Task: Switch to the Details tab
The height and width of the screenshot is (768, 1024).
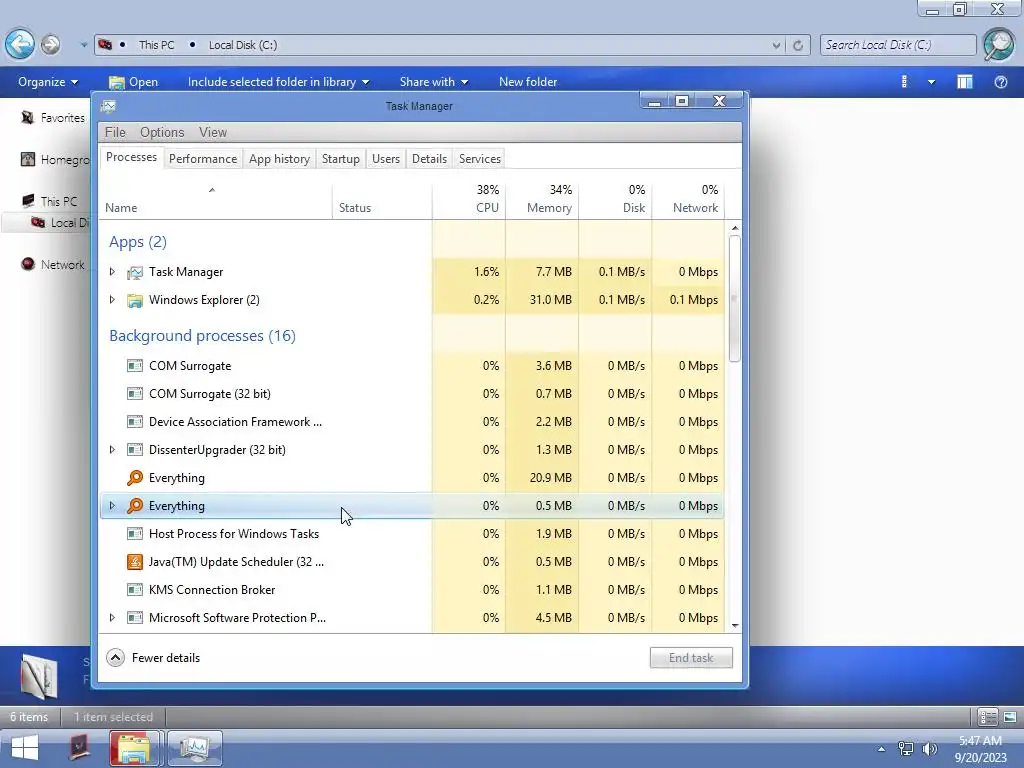Action: pyautogui.click(x=429, y=159)
